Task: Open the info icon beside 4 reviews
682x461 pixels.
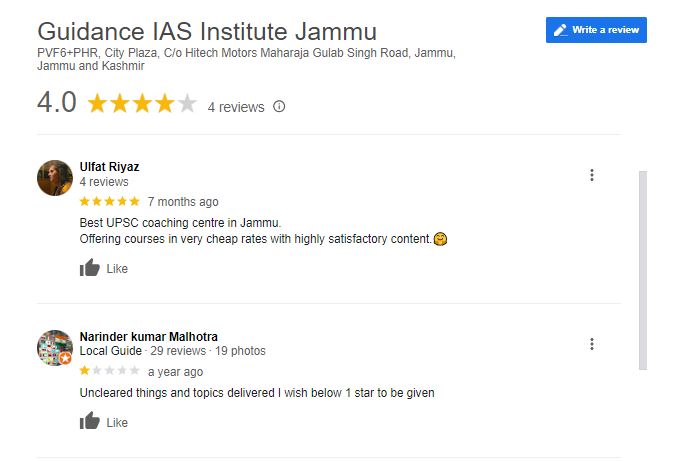Action: (x=279, y=106)
